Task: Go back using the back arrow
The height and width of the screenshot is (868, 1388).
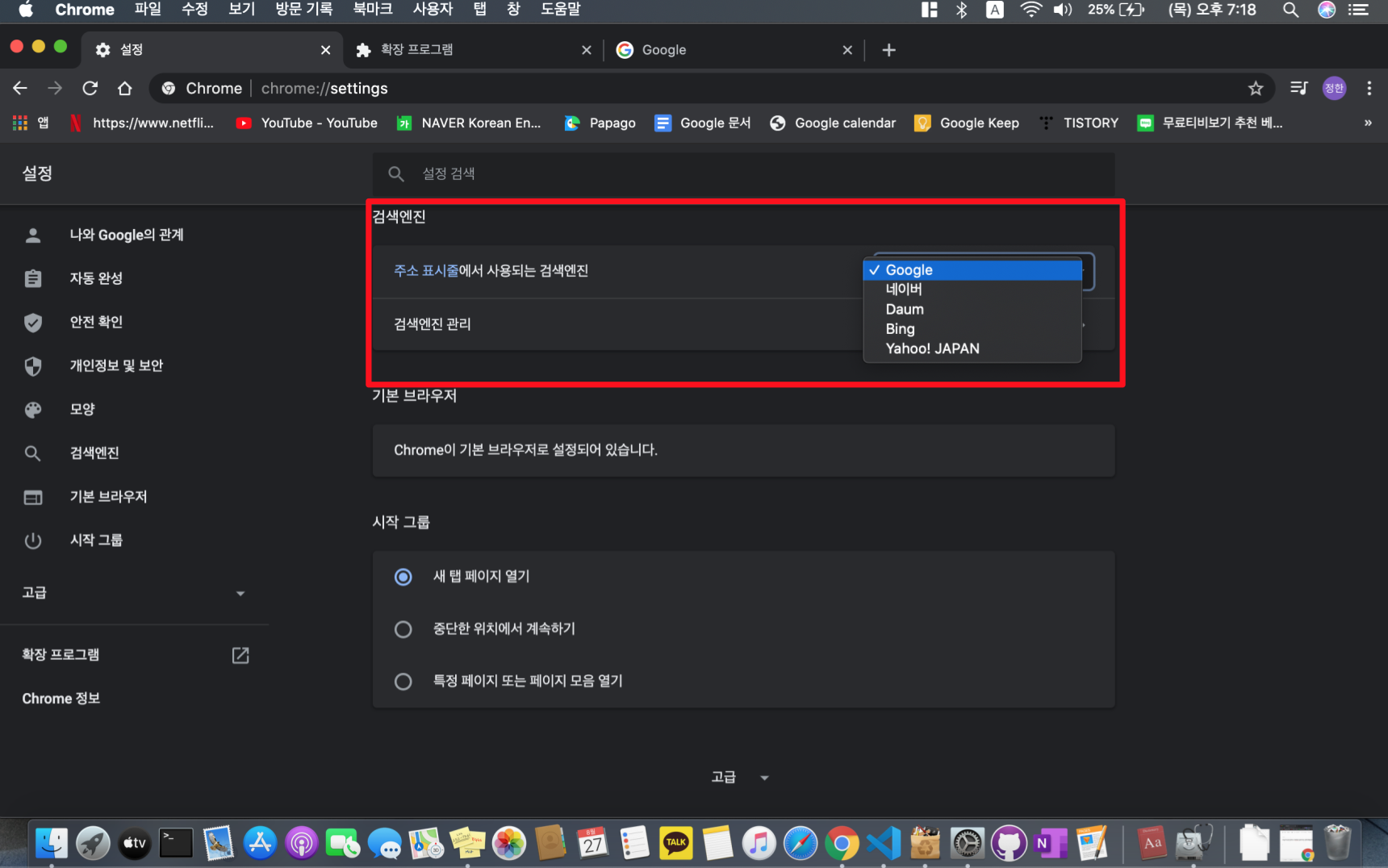Action: click(20, 88)
